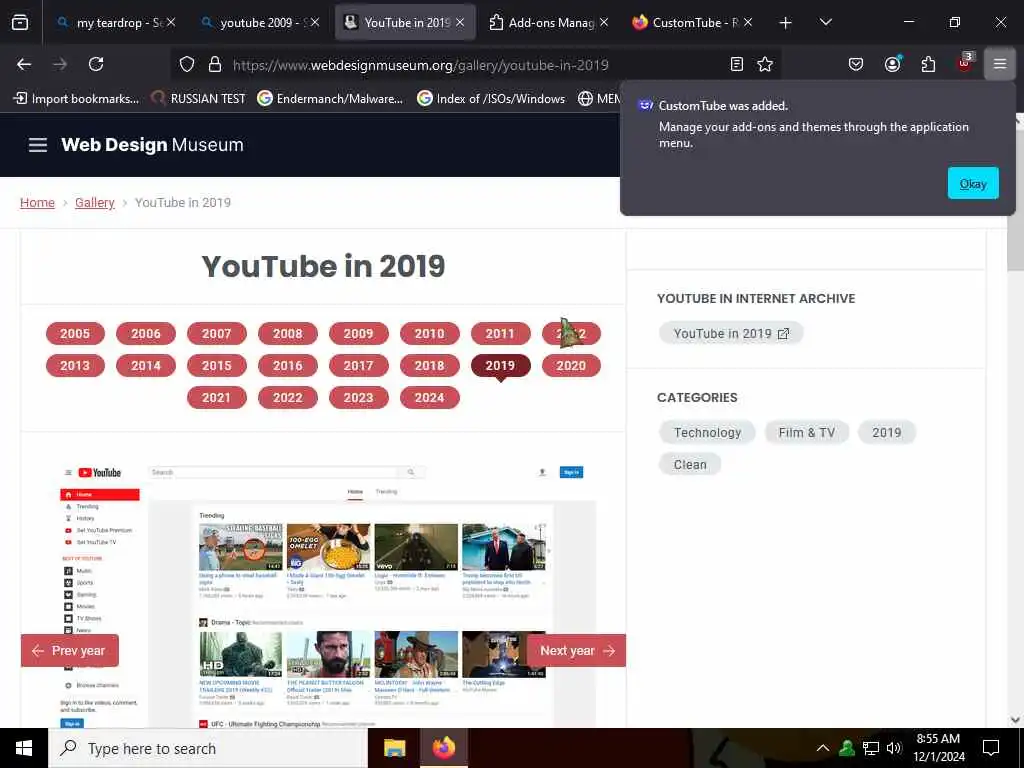This screenshot has width=1024, height=768.
Task: Dismiss the CustomTube notification with Okay
Action: pos(972,184)
